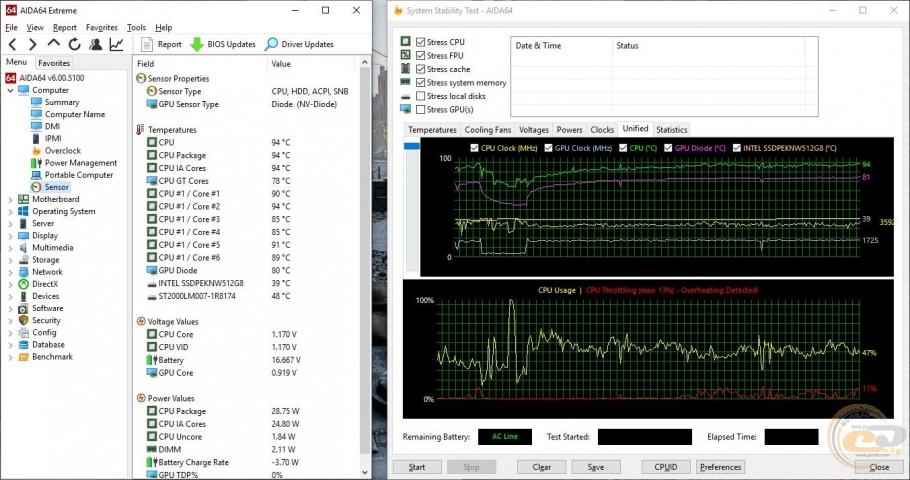This screenshot has width=910, height=480.
Task: Toggle the Stress system memory checkbox
Action: pyautogui.click(x=421, y=82)
